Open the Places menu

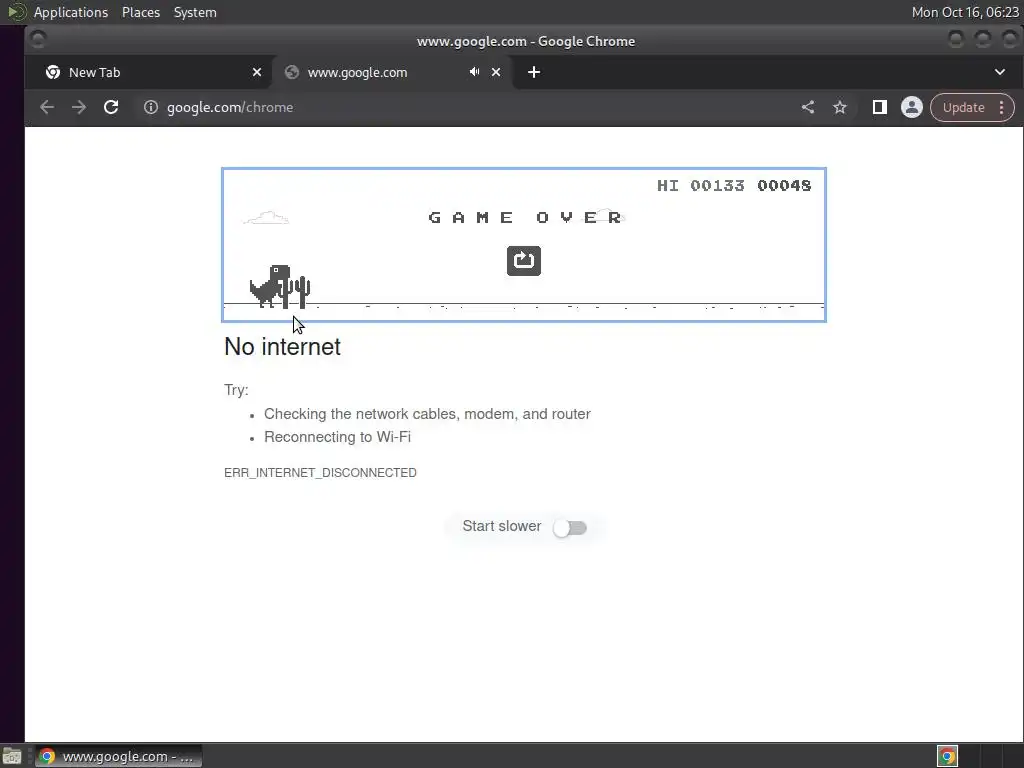[141, 12]
